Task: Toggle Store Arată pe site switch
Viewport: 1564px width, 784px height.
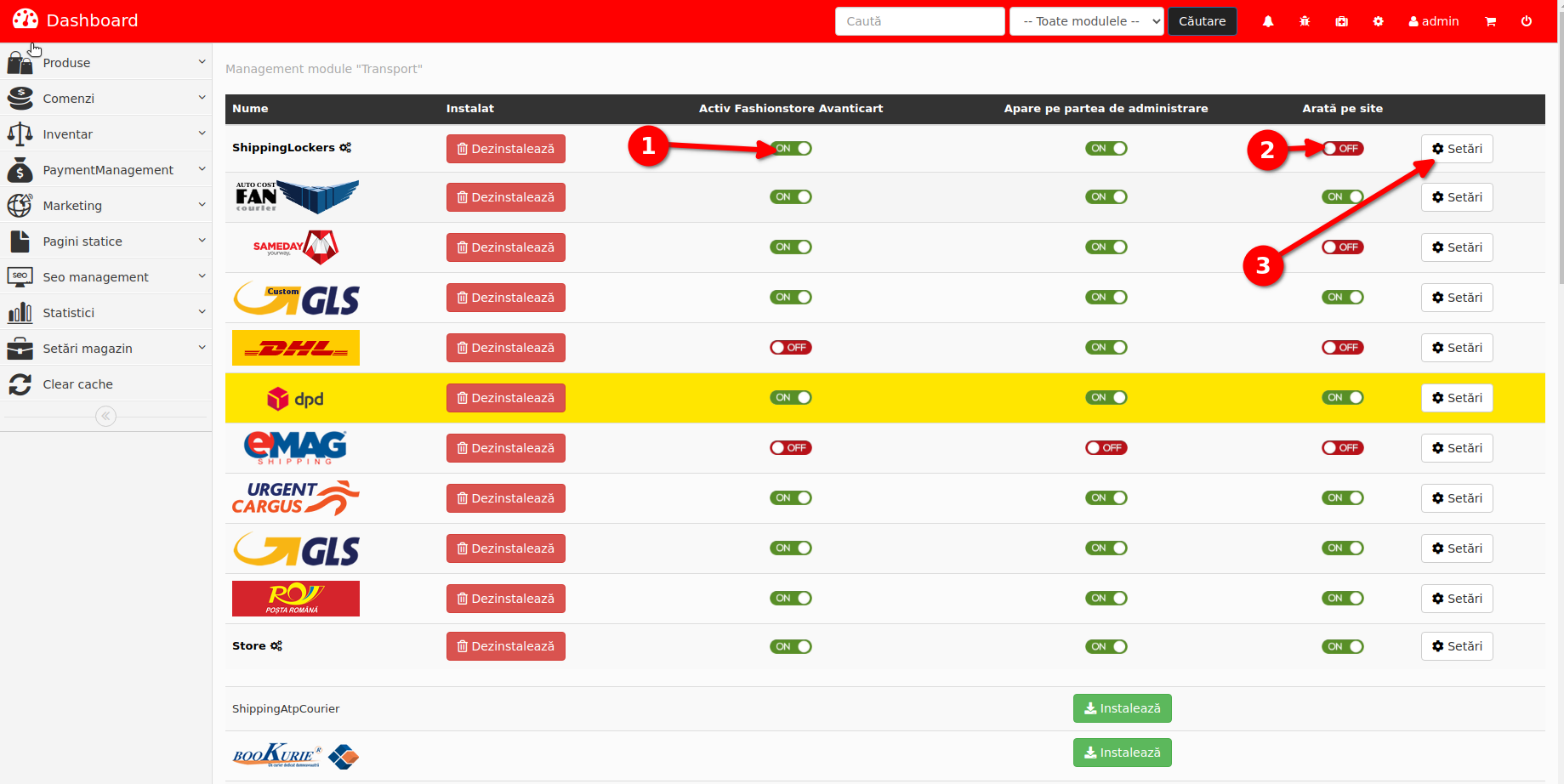Action: tap(1343, 646)
